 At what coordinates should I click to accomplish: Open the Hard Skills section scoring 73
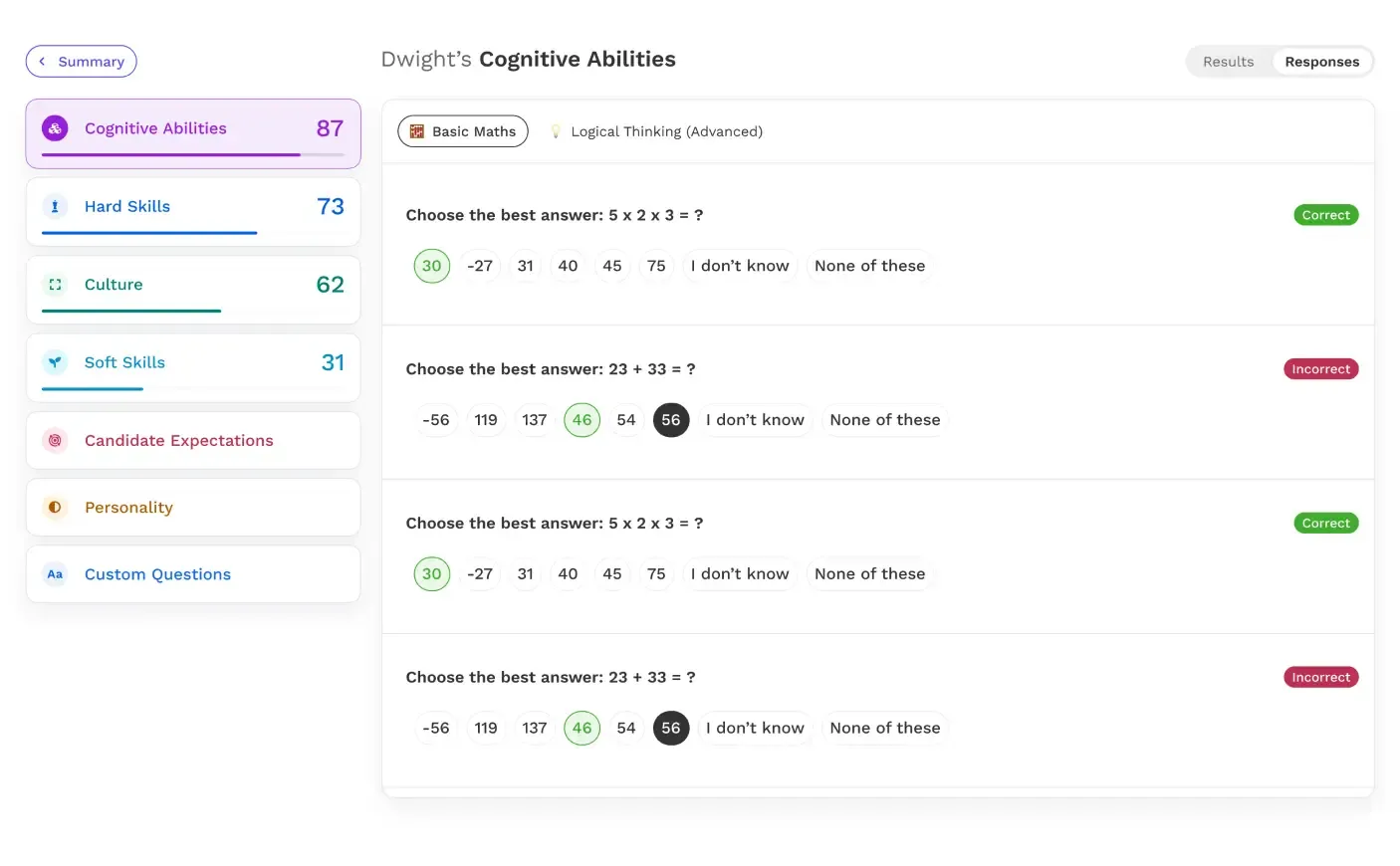(193, 212)
